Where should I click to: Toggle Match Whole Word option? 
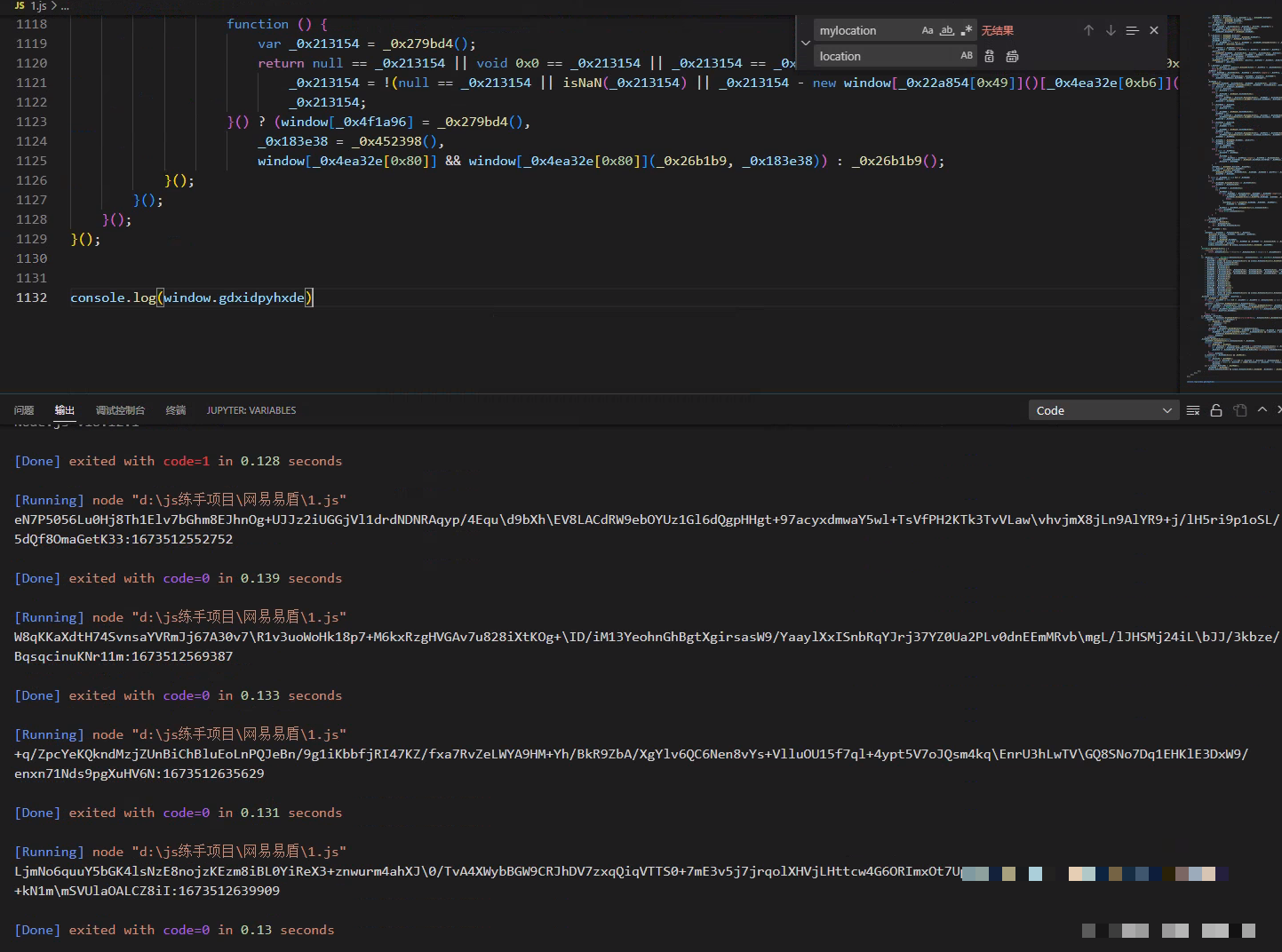coord(947,30)
